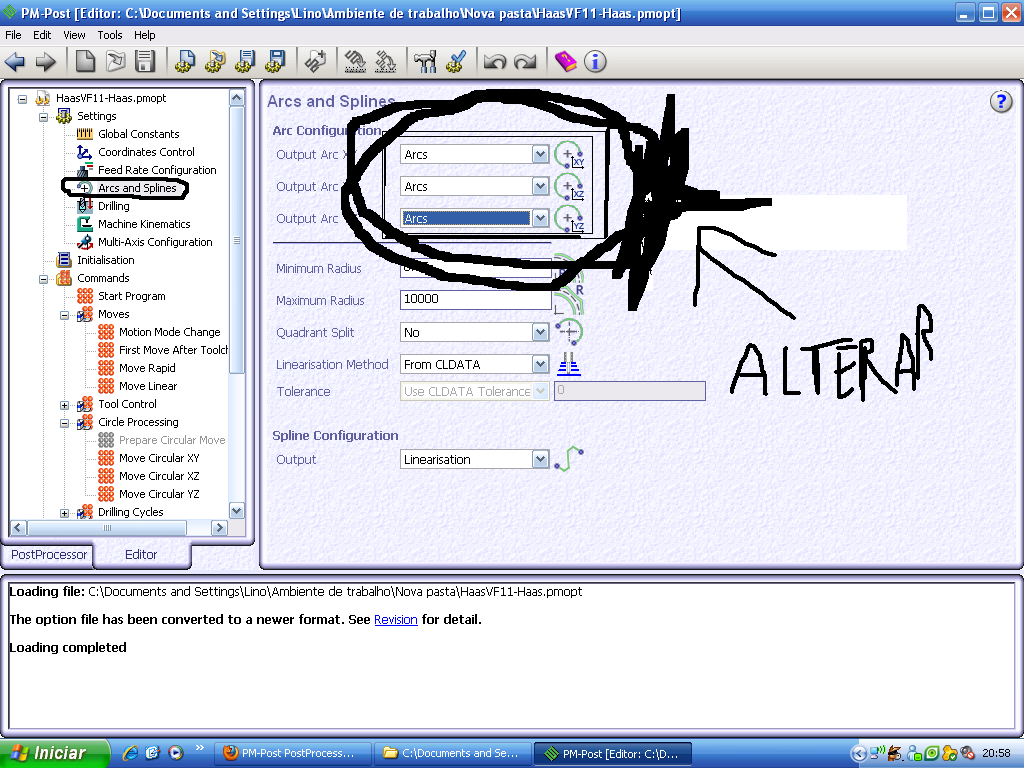Expand the Tool Control tree node
The width and height of the screenshot is (1024, 768).
click(64, 406)
